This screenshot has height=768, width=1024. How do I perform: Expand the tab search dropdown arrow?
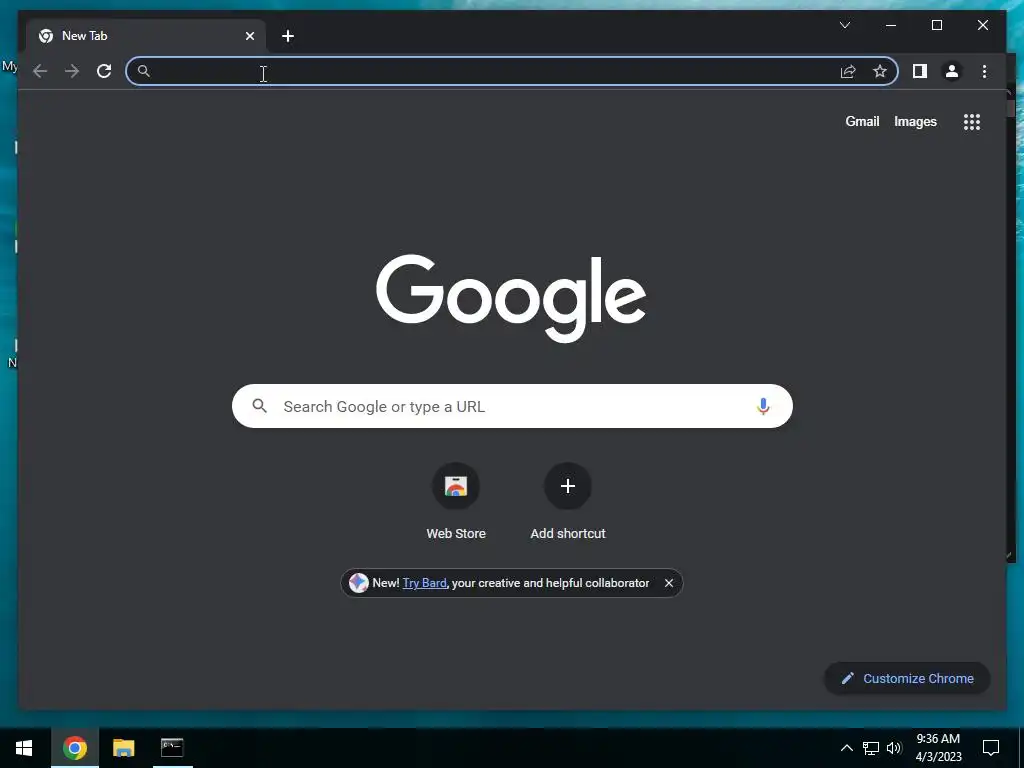844,25
